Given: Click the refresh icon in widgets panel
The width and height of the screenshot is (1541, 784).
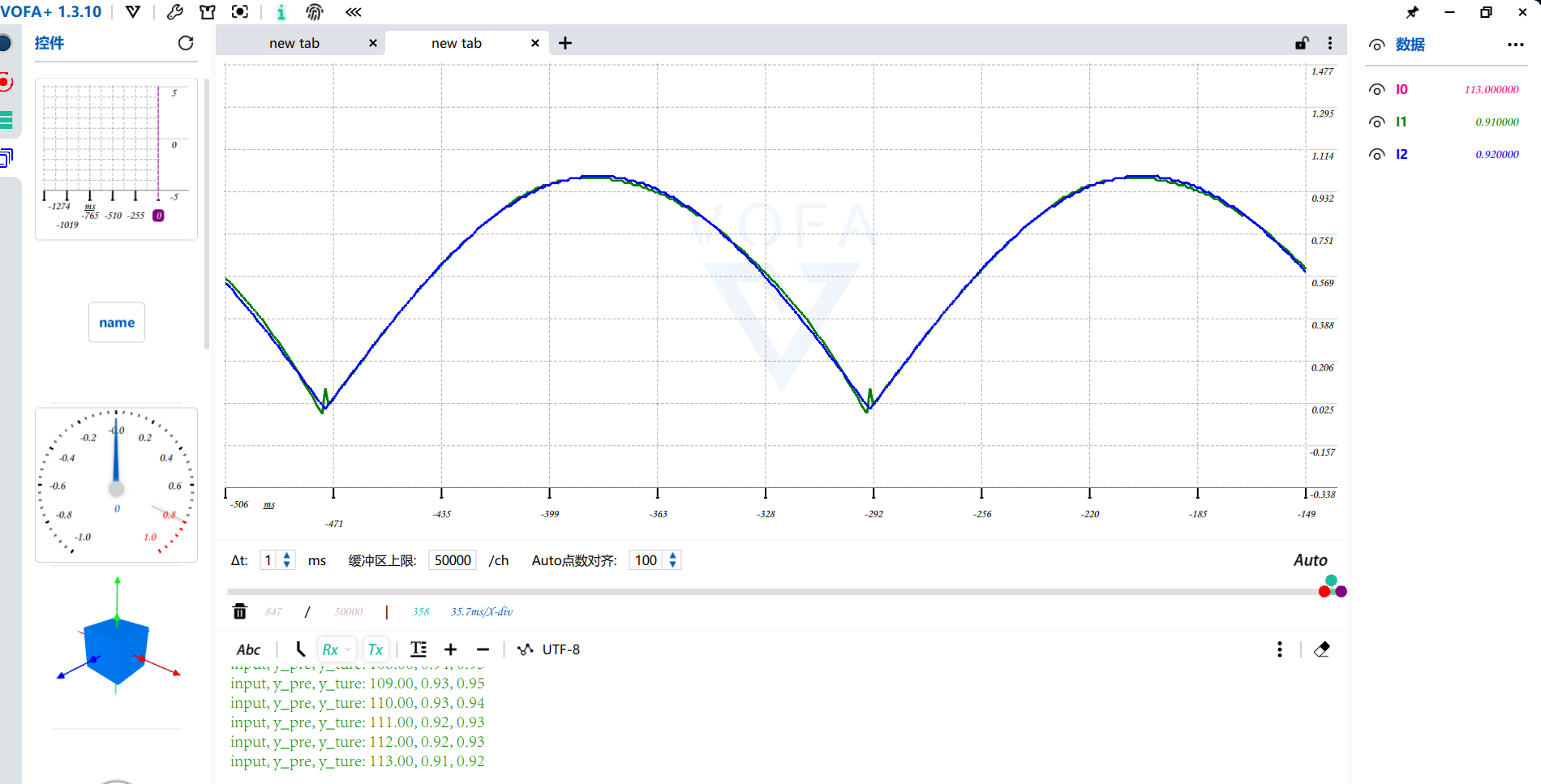Looking at the screenshot, I should click(186, 43).
